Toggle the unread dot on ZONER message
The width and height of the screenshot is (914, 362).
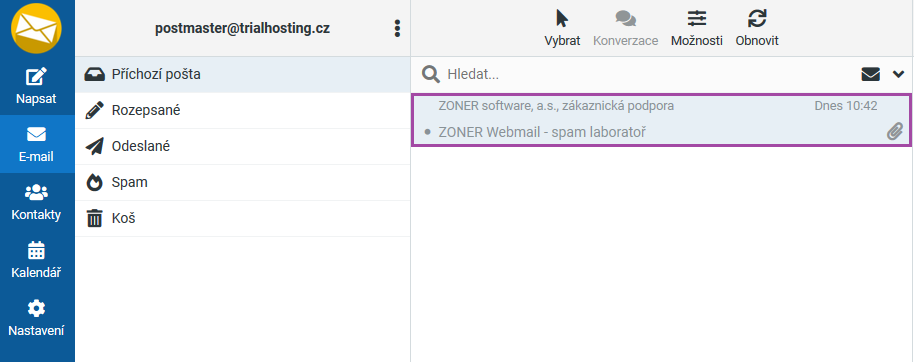click(x=427, y=133)
